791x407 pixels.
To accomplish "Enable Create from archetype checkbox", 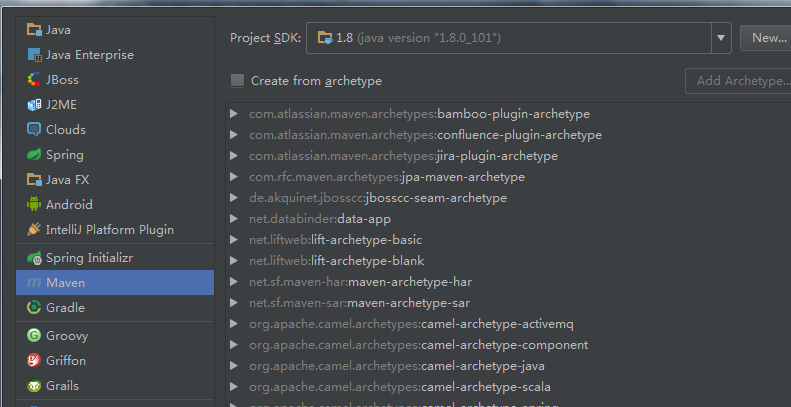I will [237, 81].
